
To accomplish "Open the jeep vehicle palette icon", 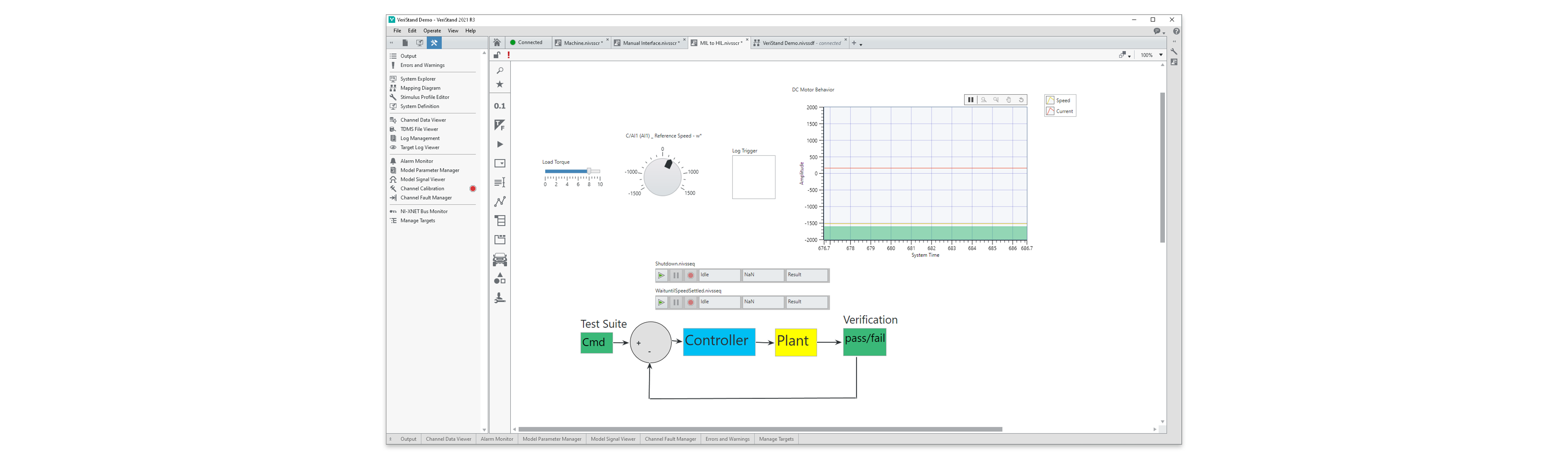I will [500, 259].
